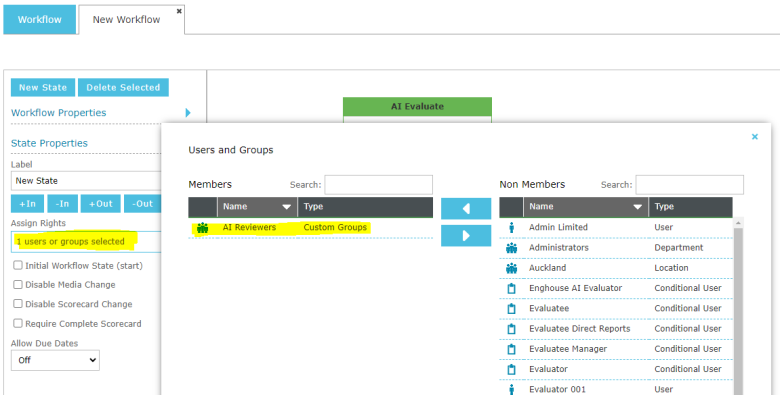Move selection to Non Members with right arrow
Viewport: 780px width, 395px height.
[466, 235]
